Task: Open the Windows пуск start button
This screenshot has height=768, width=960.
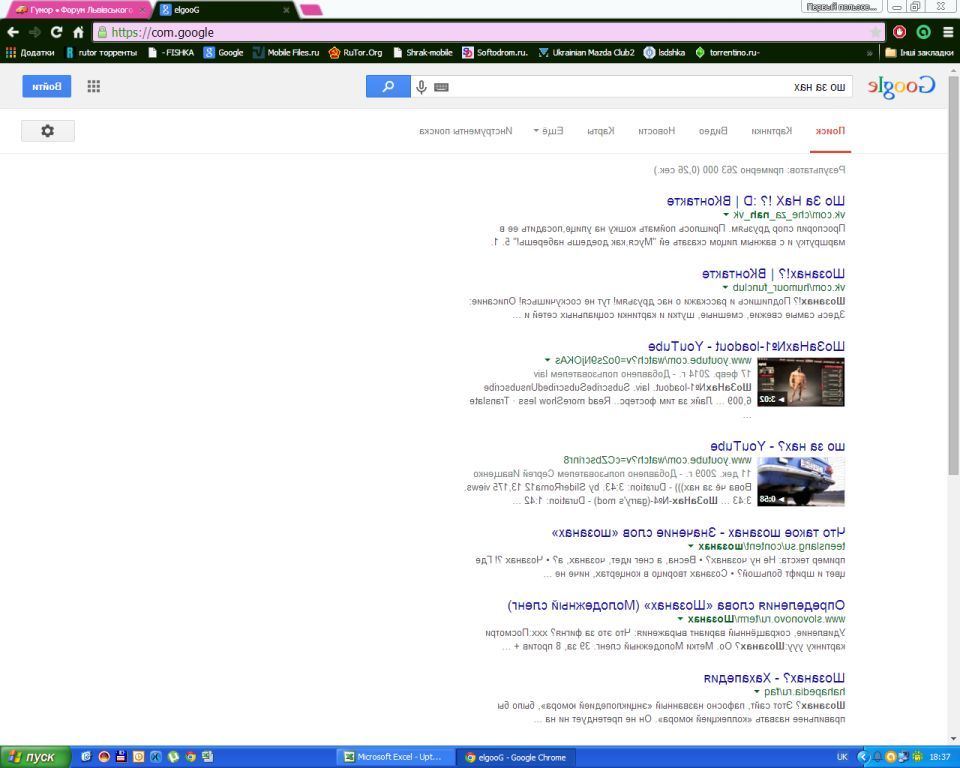Action: coord(36,757)
